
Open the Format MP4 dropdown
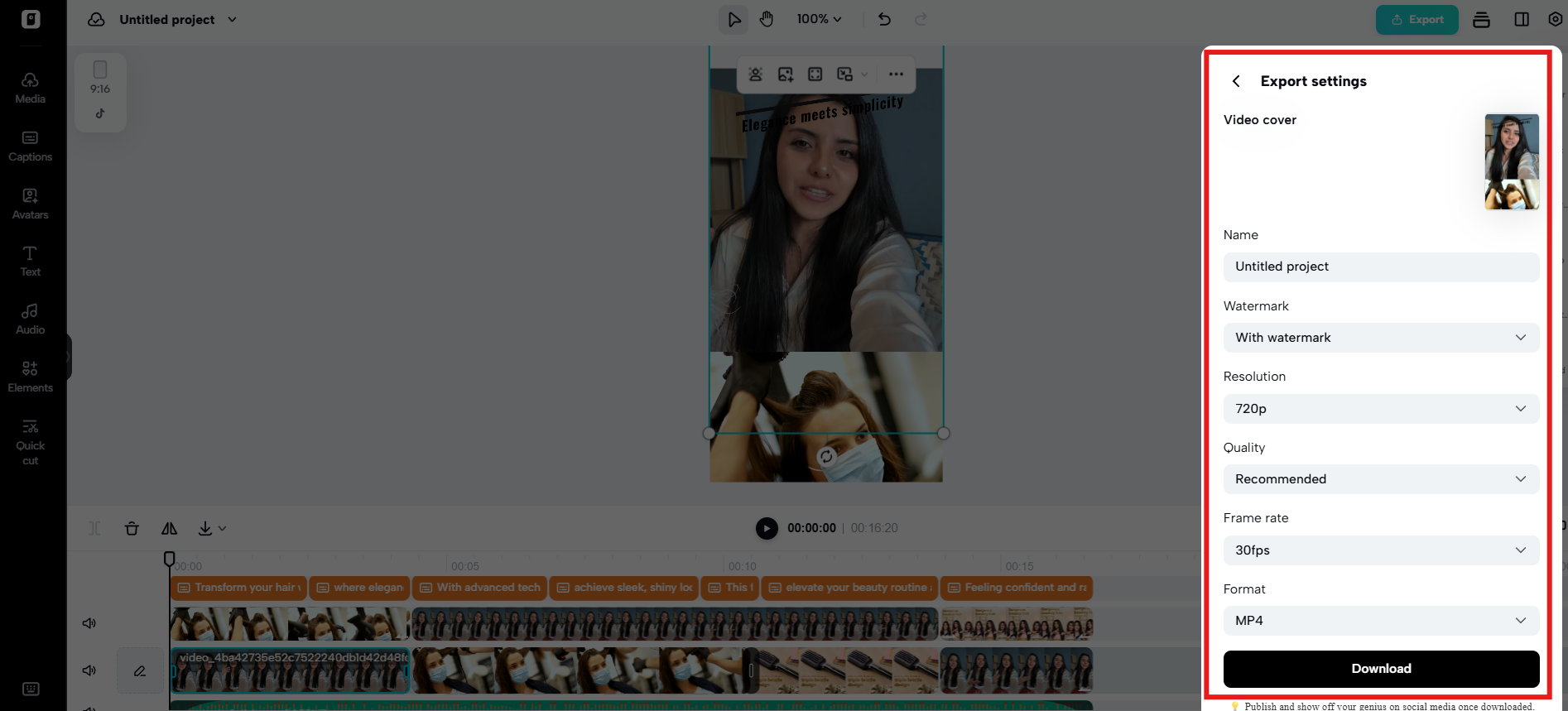click(x=1381, y=621)
